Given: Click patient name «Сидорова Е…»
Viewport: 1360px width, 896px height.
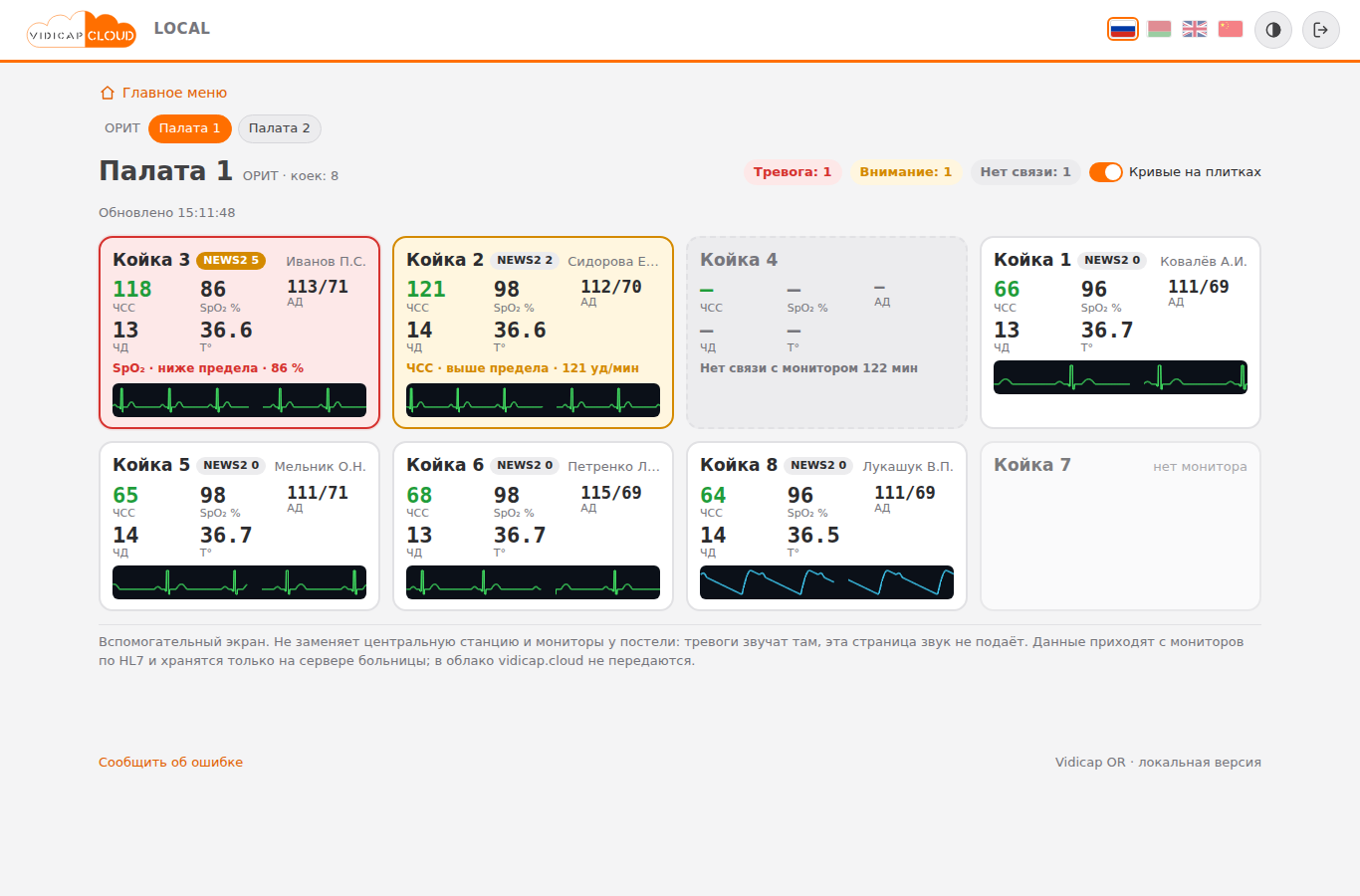Looking at the screenshot, I should 613,262.
